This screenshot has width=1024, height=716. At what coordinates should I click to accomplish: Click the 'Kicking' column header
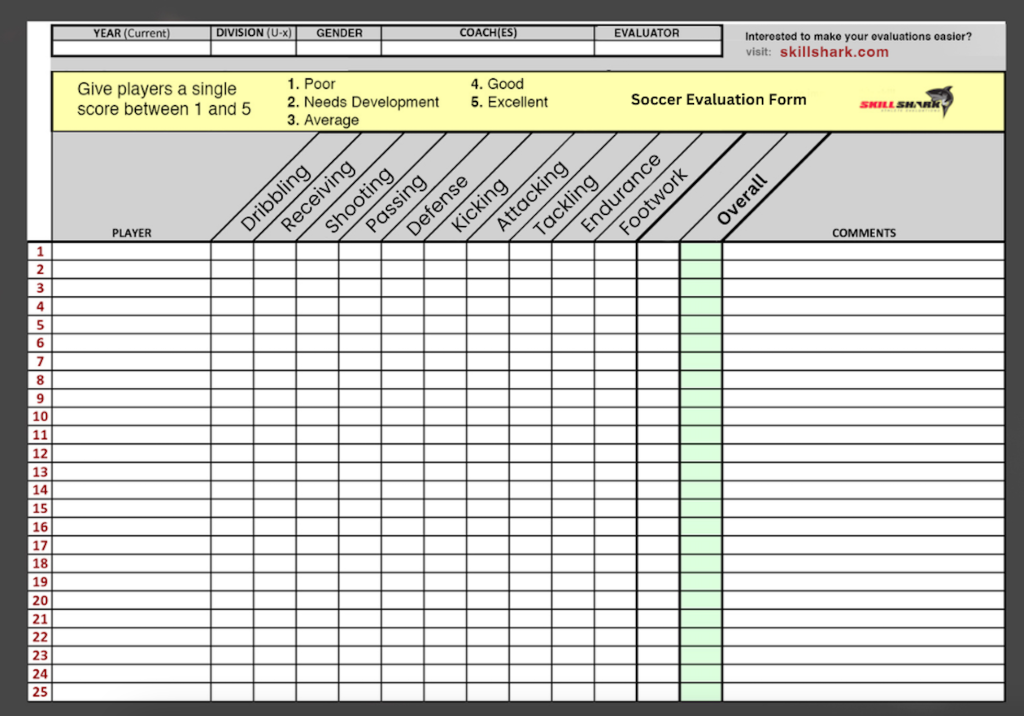click(x=479, y=205)
